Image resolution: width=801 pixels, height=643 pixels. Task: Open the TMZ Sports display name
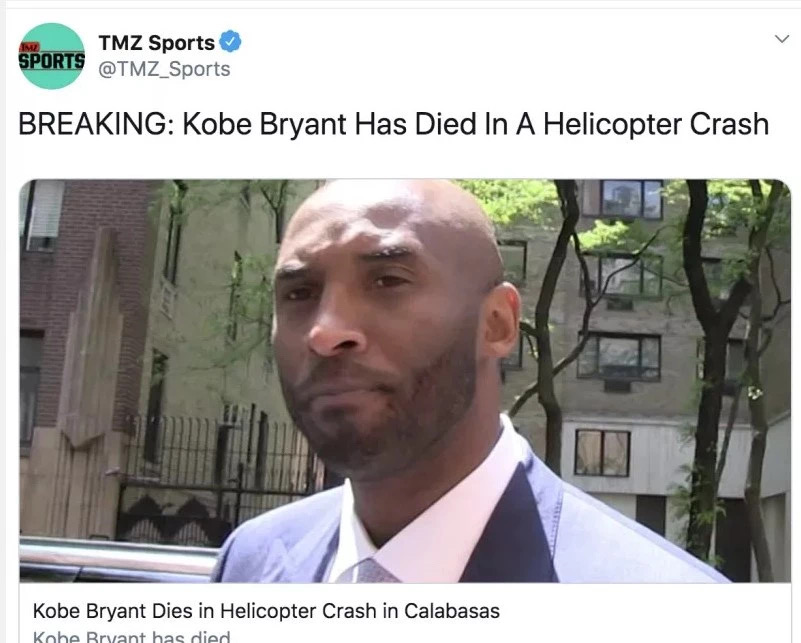pos(156,43)
